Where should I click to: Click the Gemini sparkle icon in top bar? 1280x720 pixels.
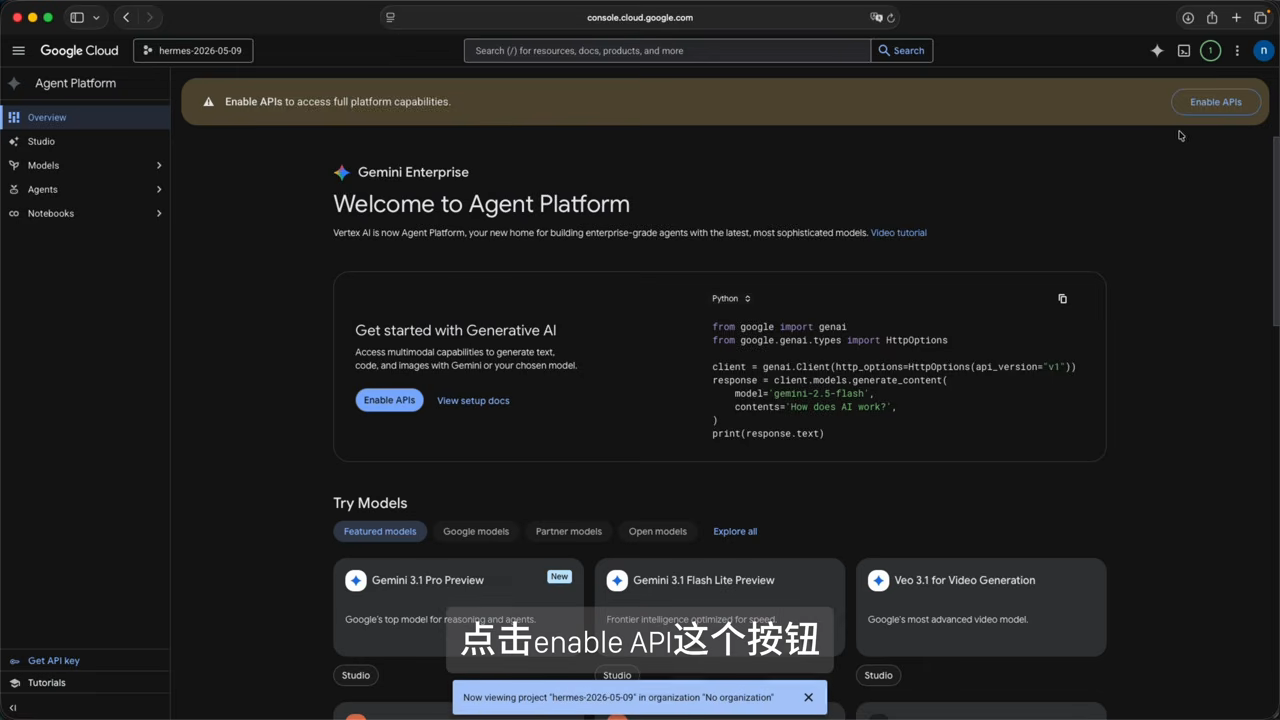point(1157,50)
